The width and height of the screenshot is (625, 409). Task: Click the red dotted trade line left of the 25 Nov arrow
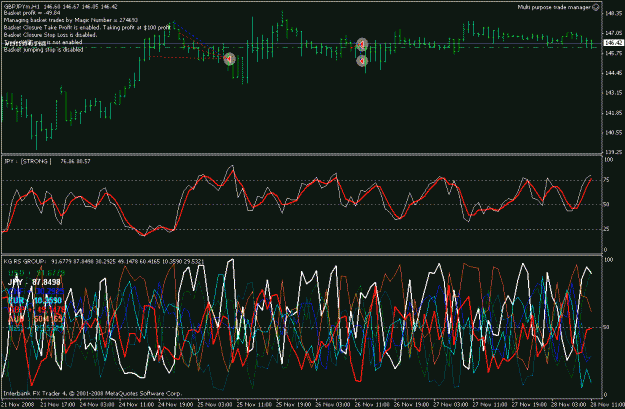(187, 58)
